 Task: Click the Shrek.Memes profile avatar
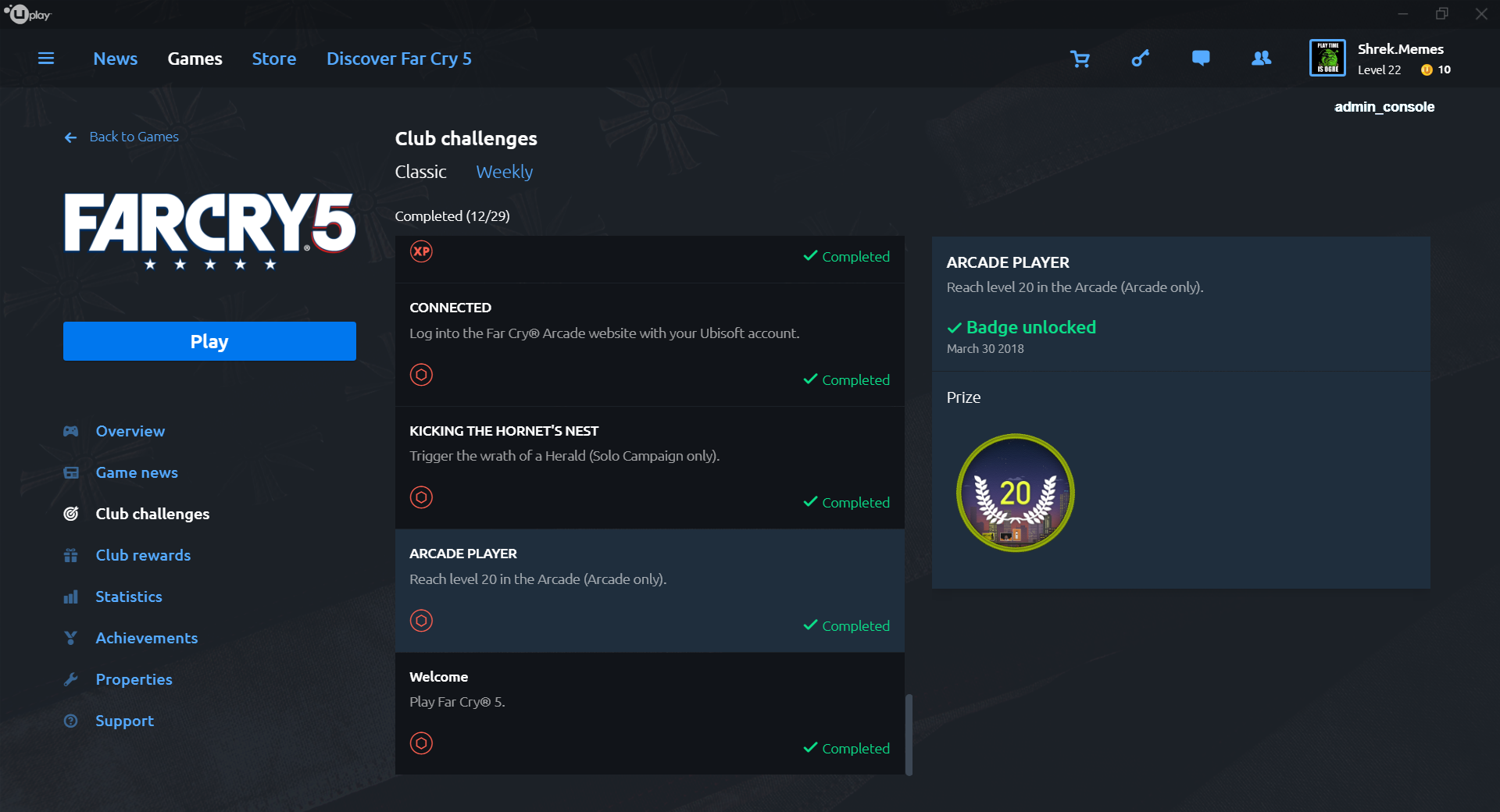pos(1327,58)
